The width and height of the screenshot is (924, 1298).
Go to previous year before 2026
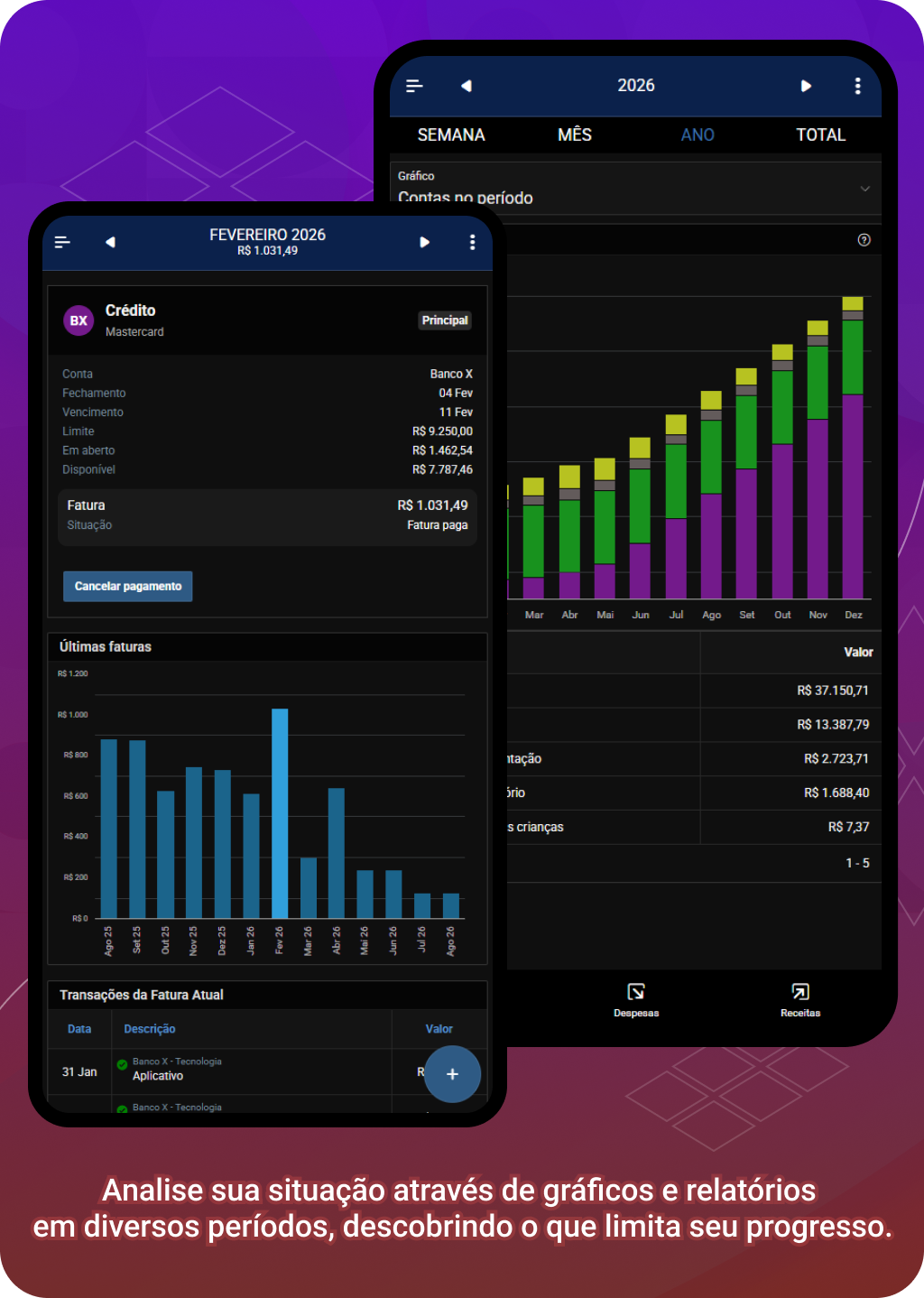coord(467,86)
